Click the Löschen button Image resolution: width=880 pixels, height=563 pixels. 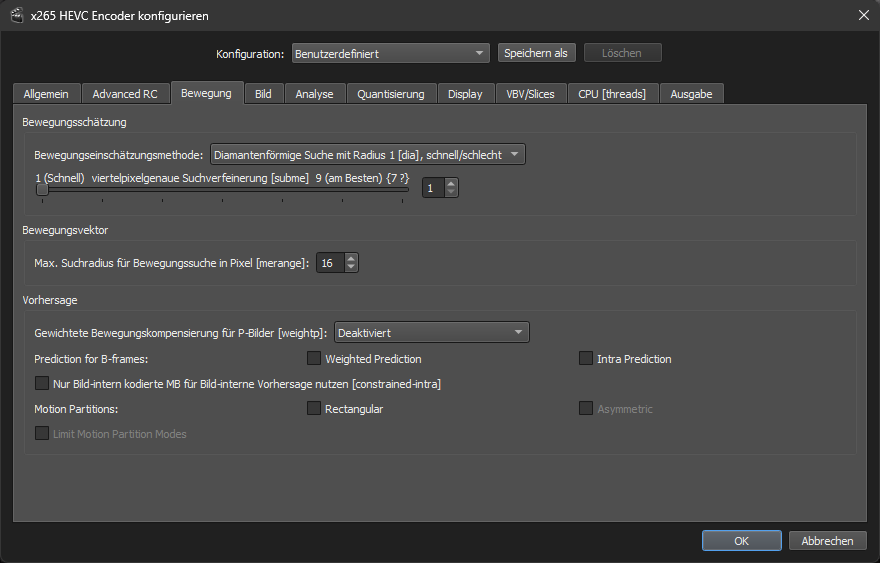(622, 53)
